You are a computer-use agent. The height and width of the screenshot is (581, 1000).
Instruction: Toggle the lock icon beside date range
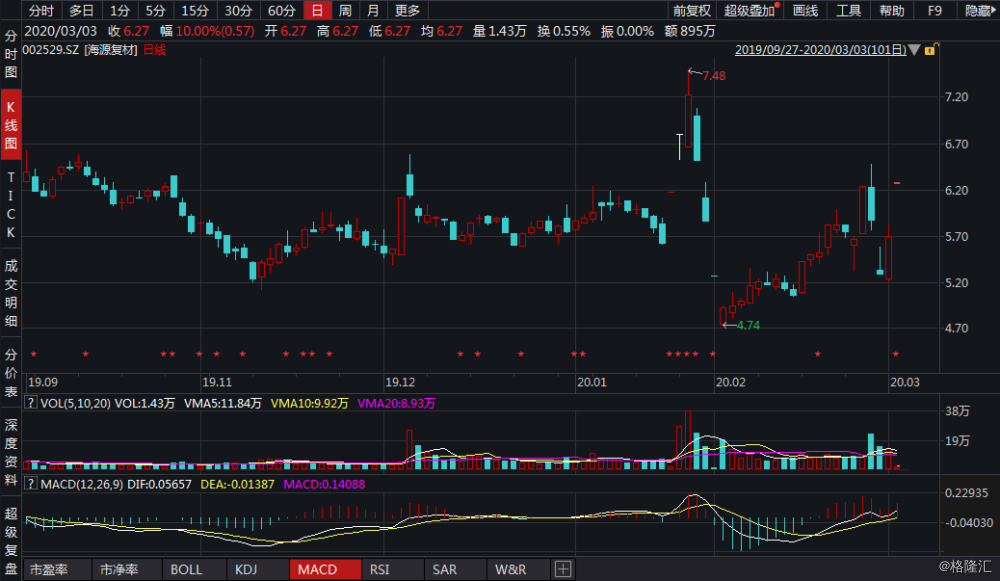point(930,49)
